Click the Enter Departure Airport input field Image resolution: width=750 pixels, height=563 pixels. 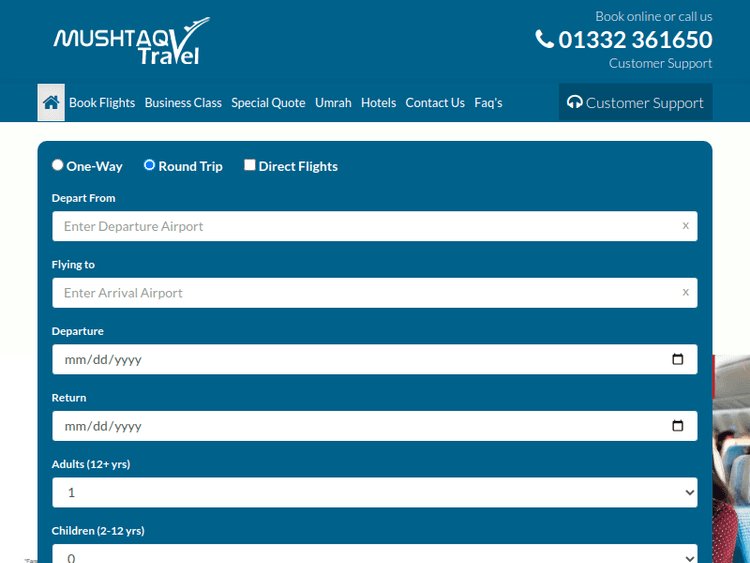coord(360,226)
